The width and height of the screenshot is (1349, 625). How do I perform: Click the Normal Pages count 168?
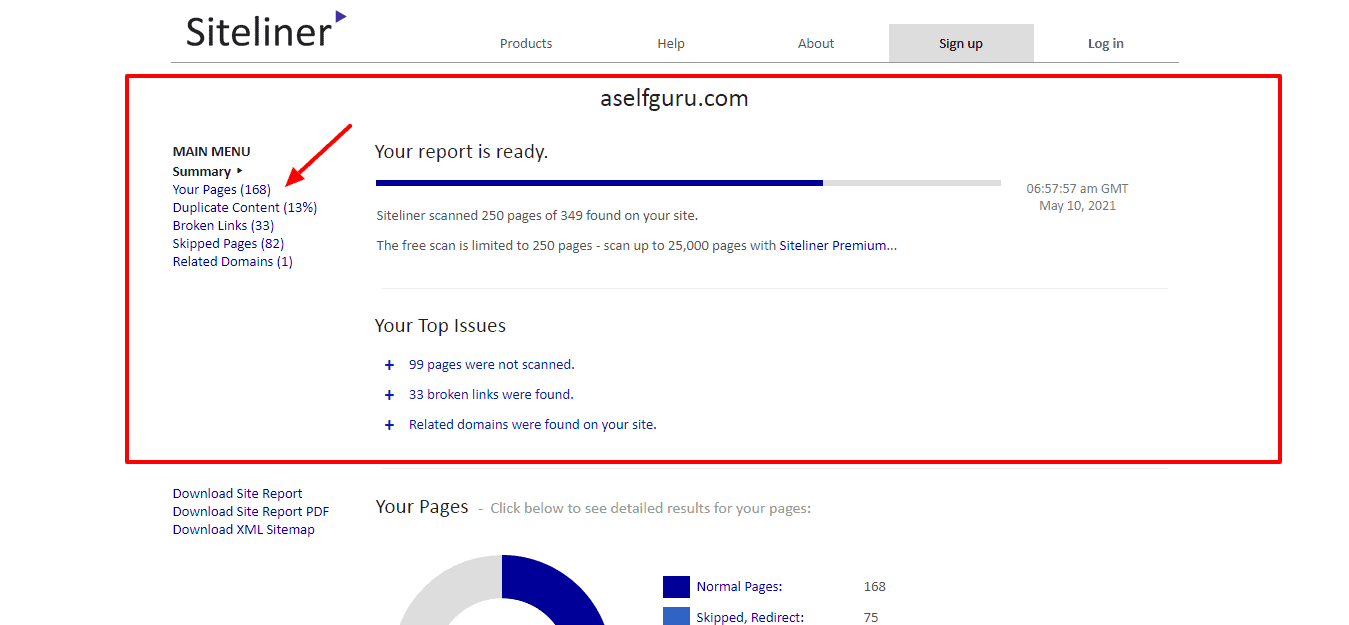coord(874,586)
